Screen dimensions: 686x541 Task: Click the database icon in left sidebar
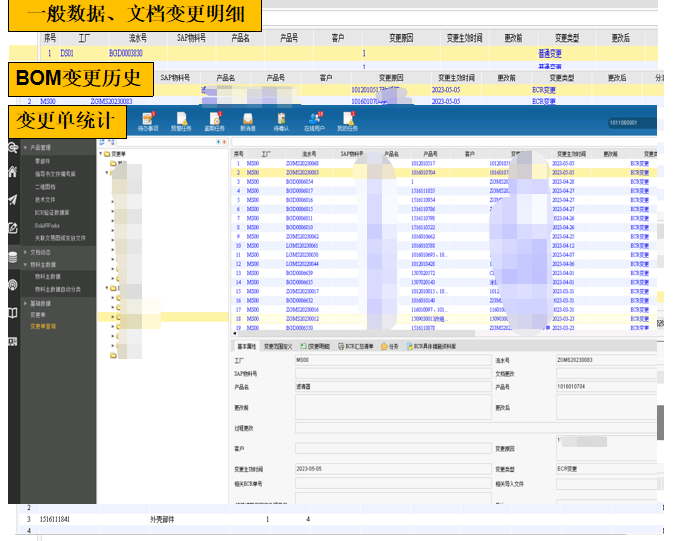click(x=12, y=256)
